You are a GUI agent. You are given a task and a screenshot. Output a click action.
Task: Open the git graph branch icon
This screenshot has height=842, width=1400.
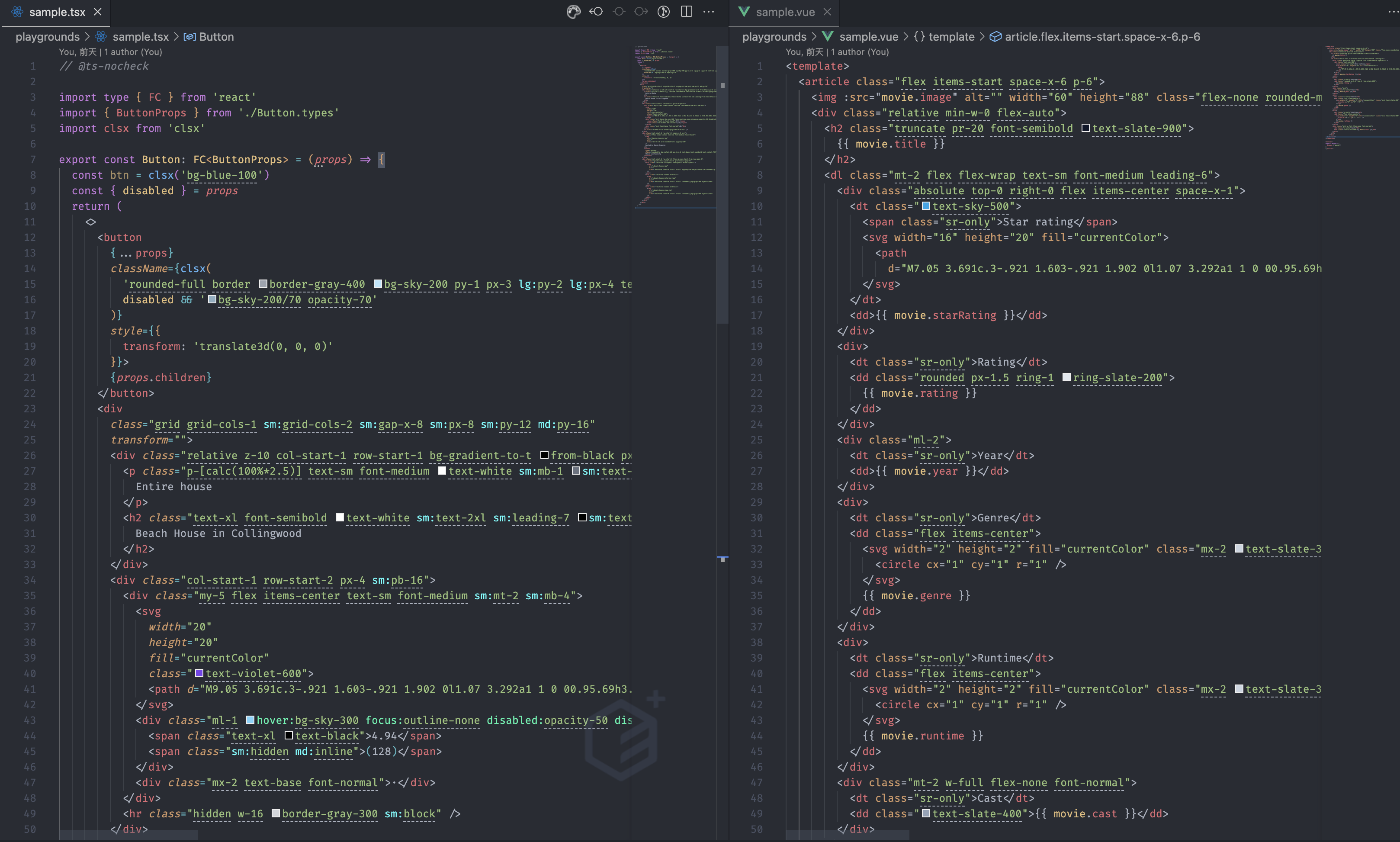point(664,12)
